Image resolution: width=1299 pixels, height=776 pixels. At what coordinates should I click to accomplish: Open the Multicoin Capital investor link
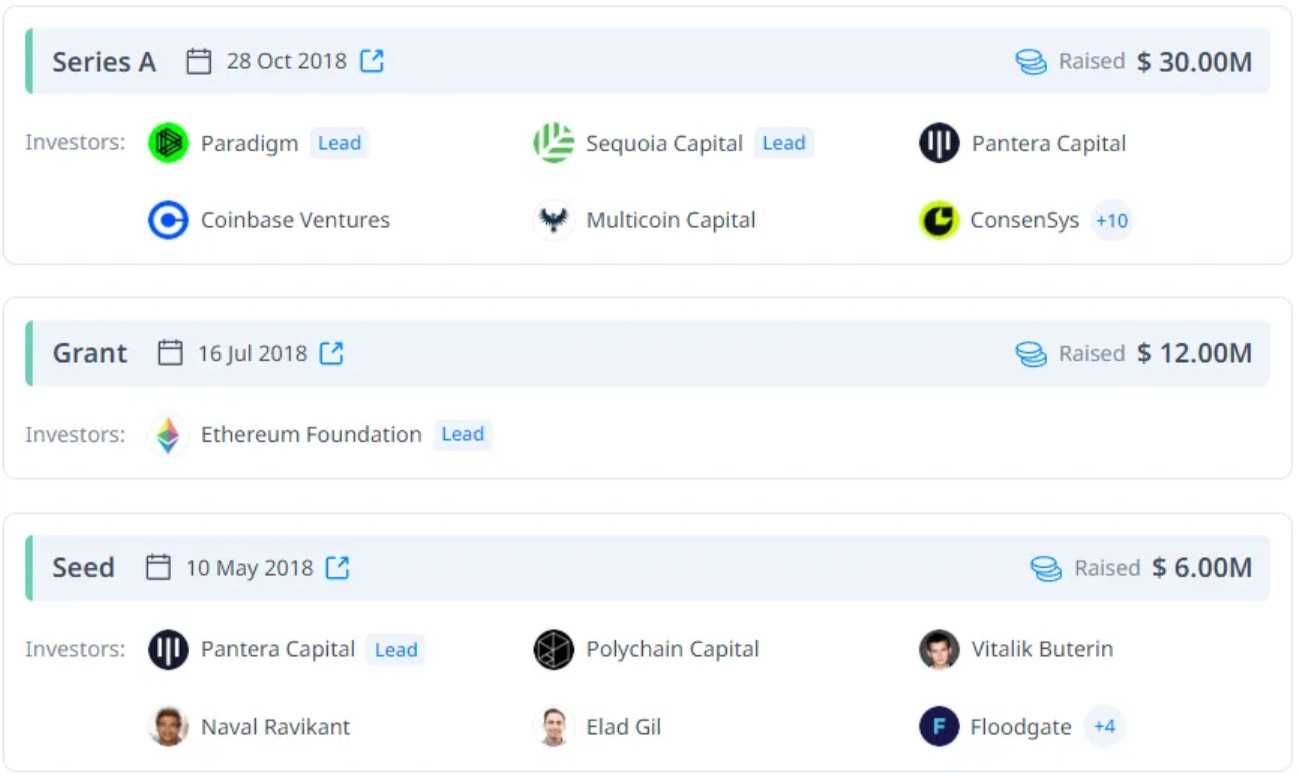coord(671,220)
